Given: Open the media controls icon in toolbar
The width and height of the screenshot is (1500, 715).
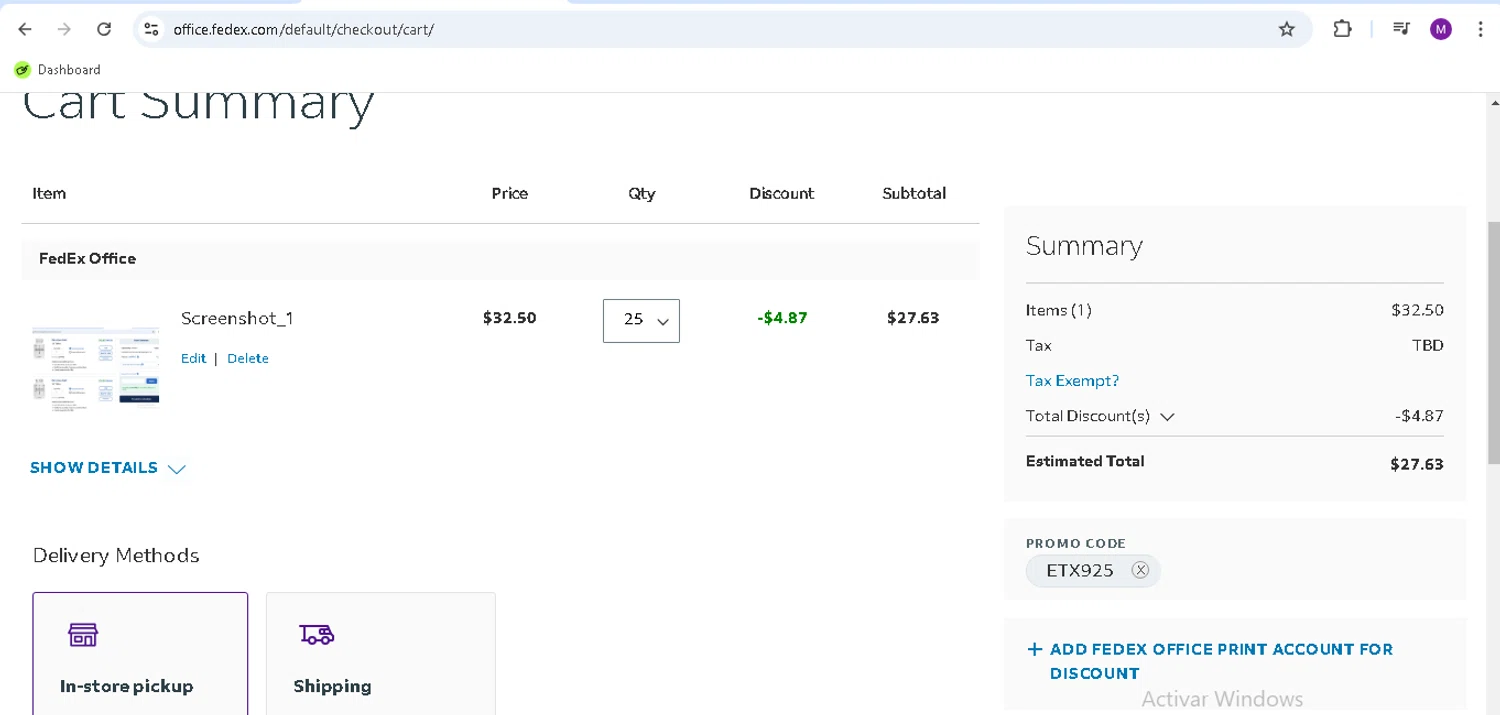Looking at the screenshot, I should (1401, 29).
